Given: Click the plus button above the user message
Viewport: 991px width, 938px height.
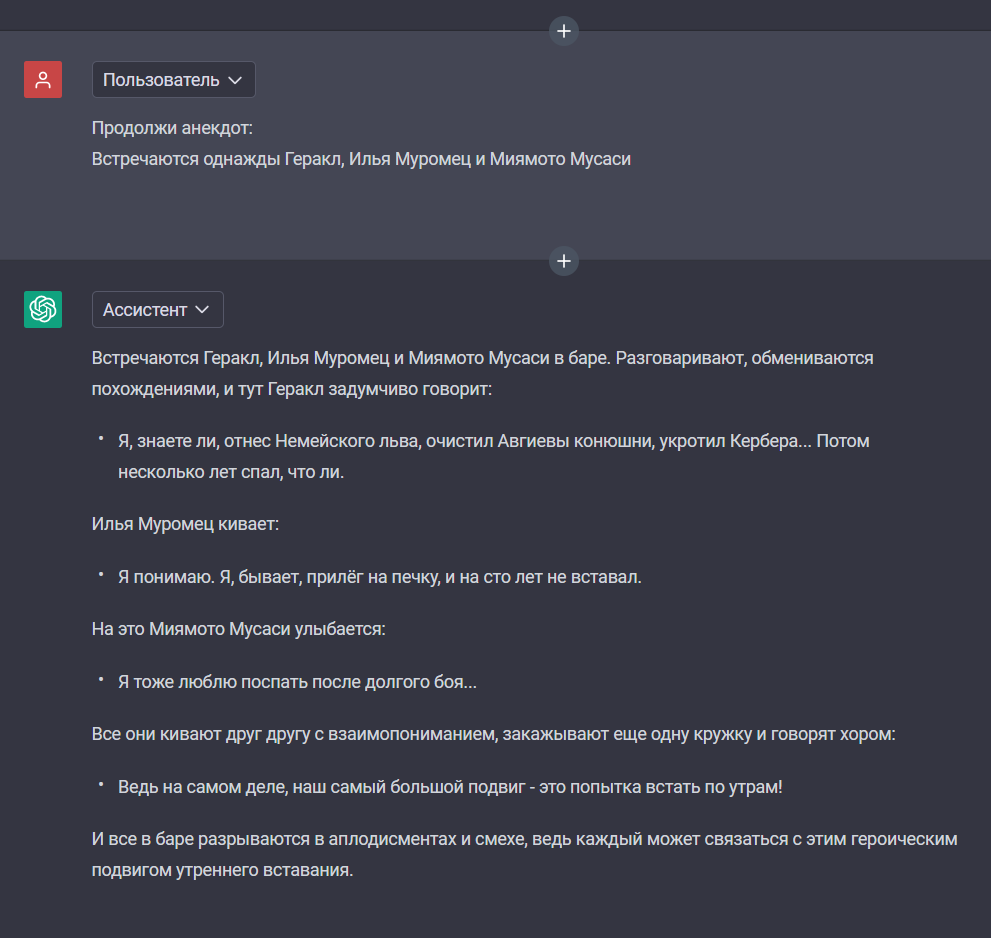Looking at the screenshot, I should pos(564,31).
